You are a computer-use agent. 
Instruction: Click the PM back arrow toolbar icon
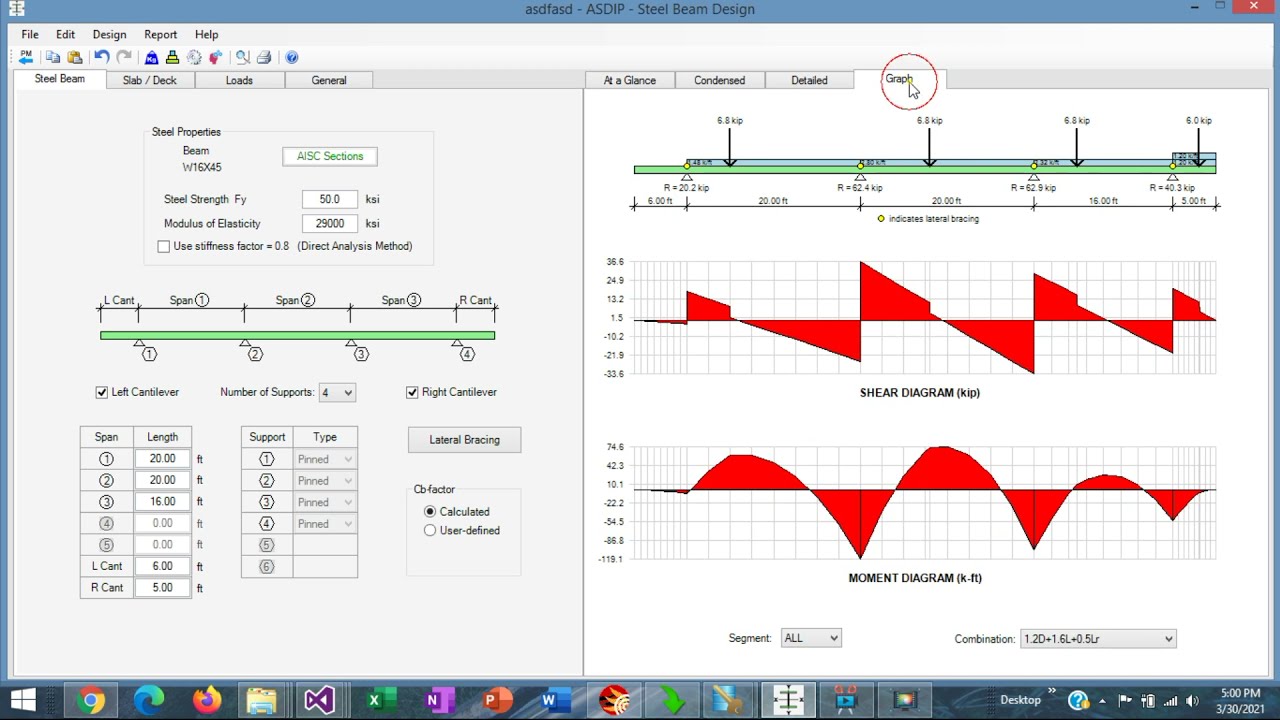point(26,57)
